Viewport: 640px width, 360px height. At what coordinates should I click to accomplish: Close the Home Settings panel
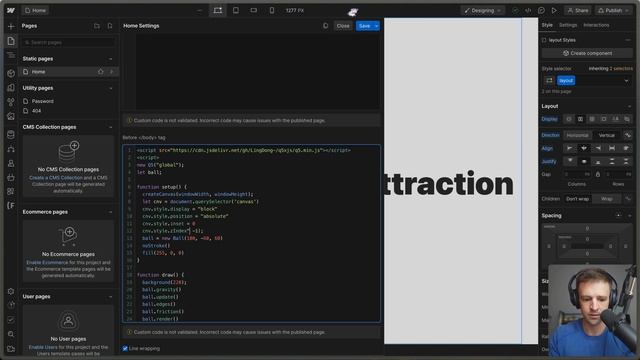pyautogui.click(x=343, y=26)
